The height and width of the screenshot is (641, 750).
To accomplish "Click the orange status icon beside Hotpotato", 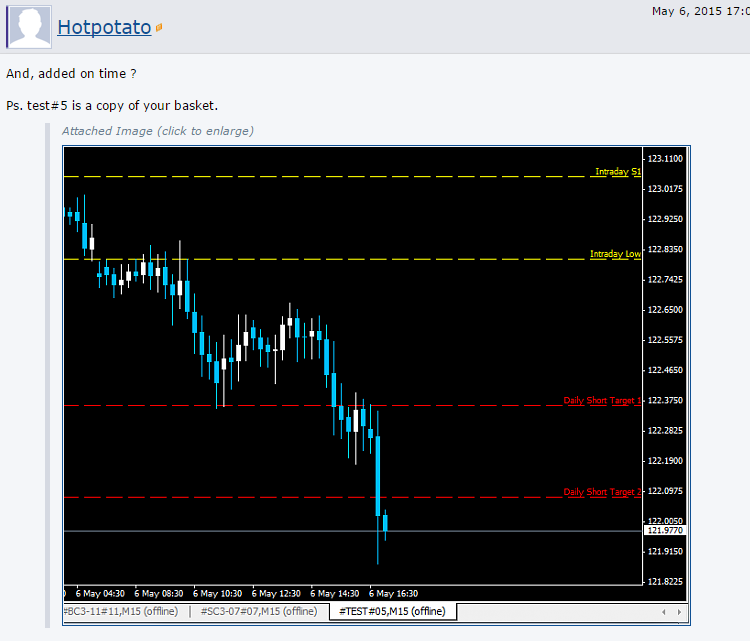I will pos(159,28).
